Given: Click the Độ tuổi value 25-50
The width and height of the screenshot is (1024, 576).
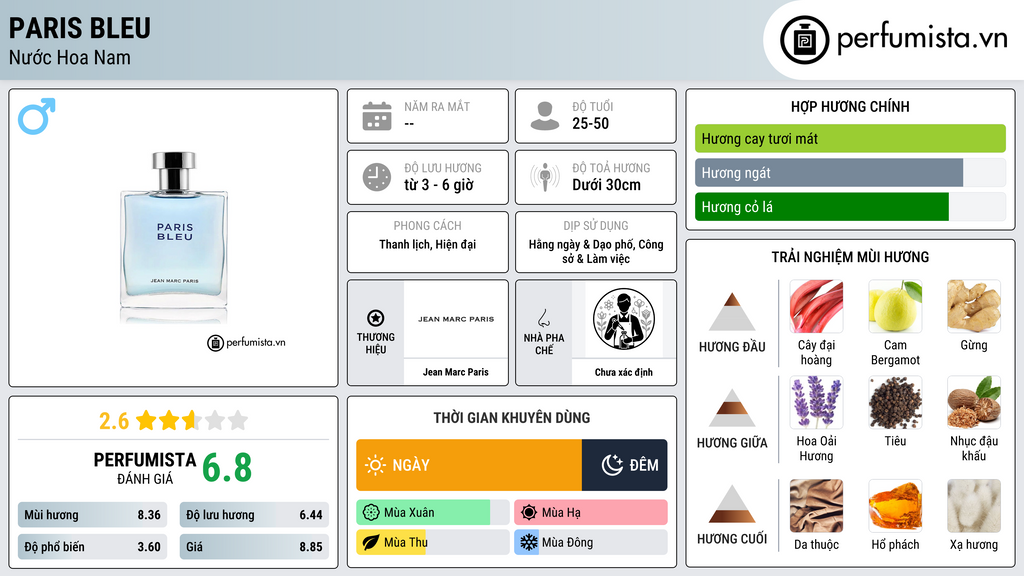Looking at the screenshot, I should click(x=590, y=123).
